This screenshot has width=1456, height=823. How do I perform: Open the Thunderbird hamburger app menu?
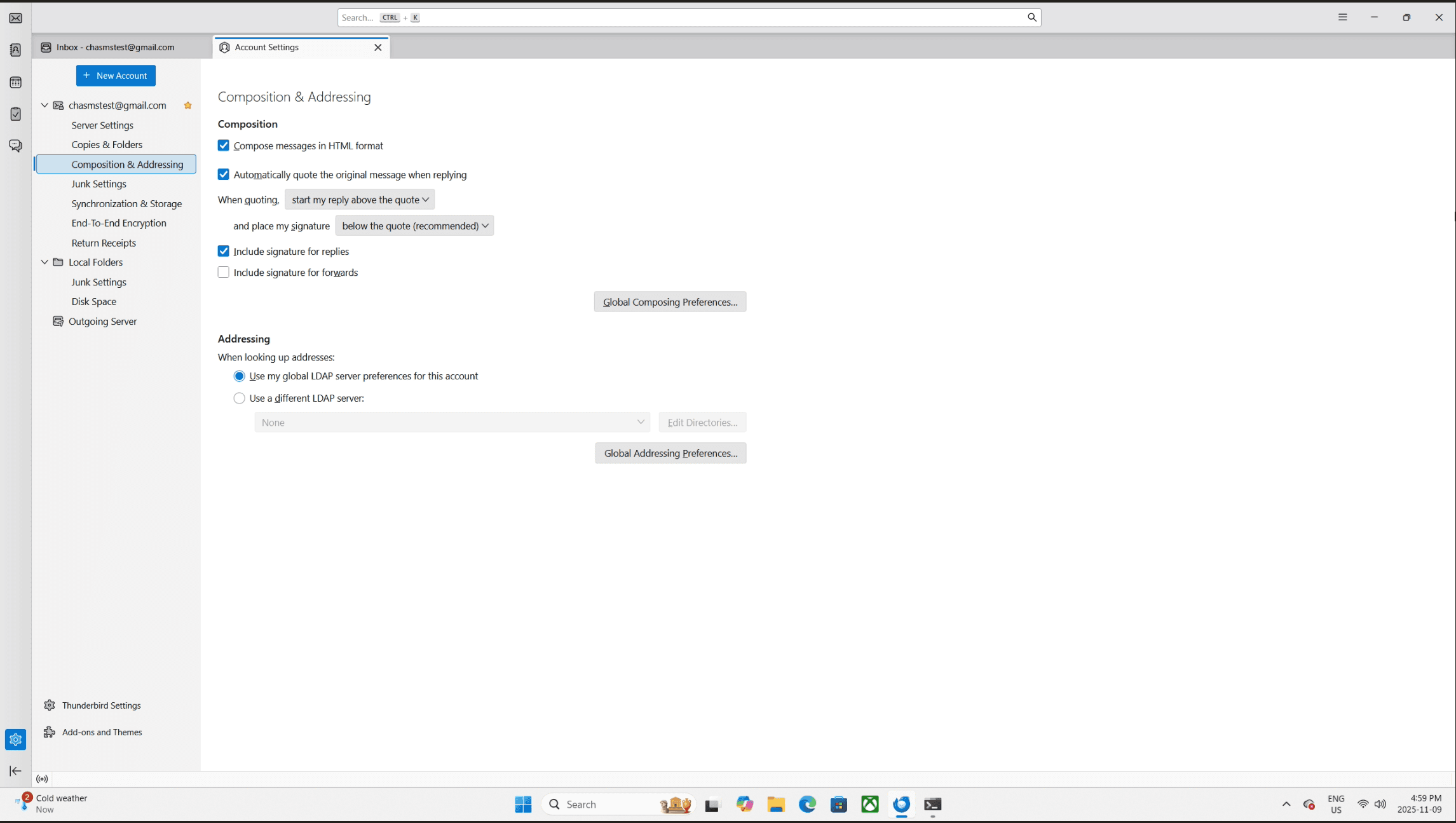[x=1342, y=18]
